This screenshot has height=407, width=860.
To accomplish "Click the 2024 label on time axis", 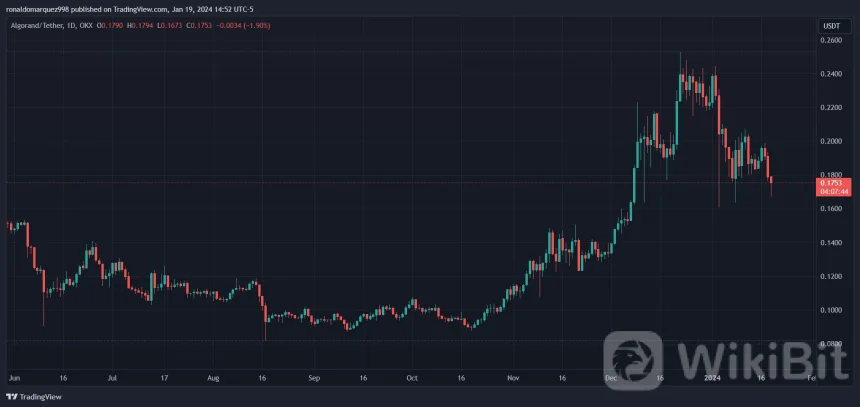I will (x=712, y=380).
